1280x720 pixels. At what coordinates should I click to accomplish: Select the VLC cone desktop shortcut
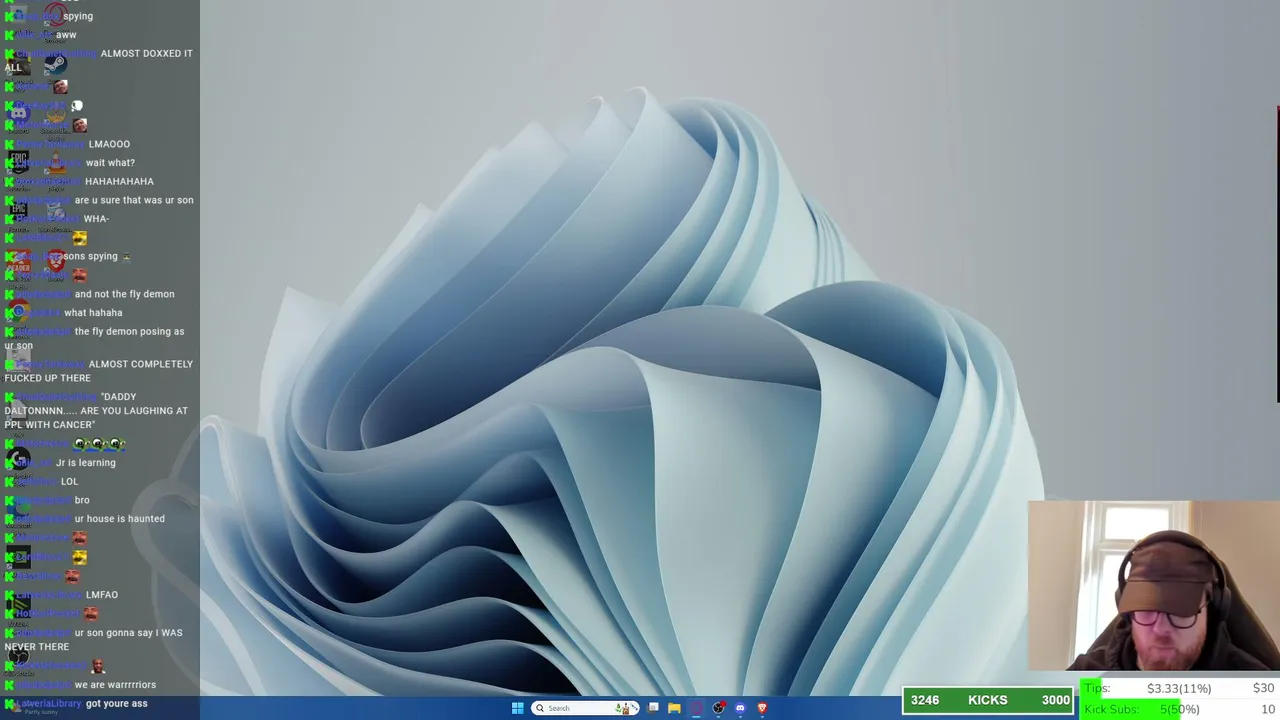tap(55, 164)
